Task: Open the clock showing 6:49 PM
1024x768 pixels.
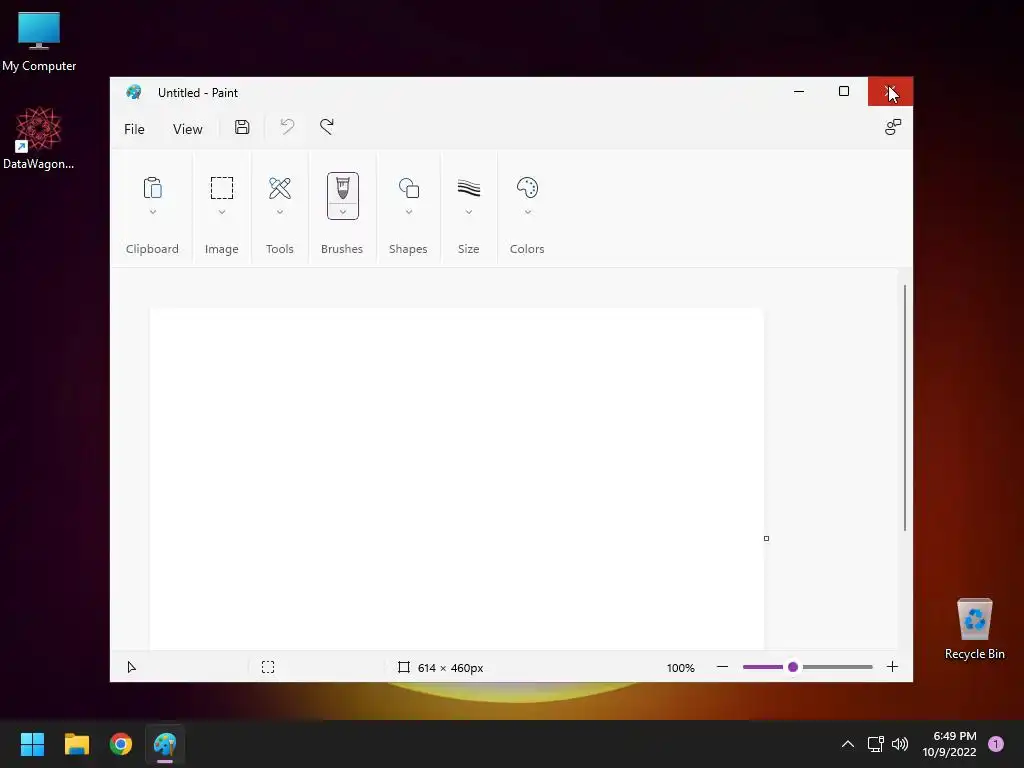Action: coord(949,744)
